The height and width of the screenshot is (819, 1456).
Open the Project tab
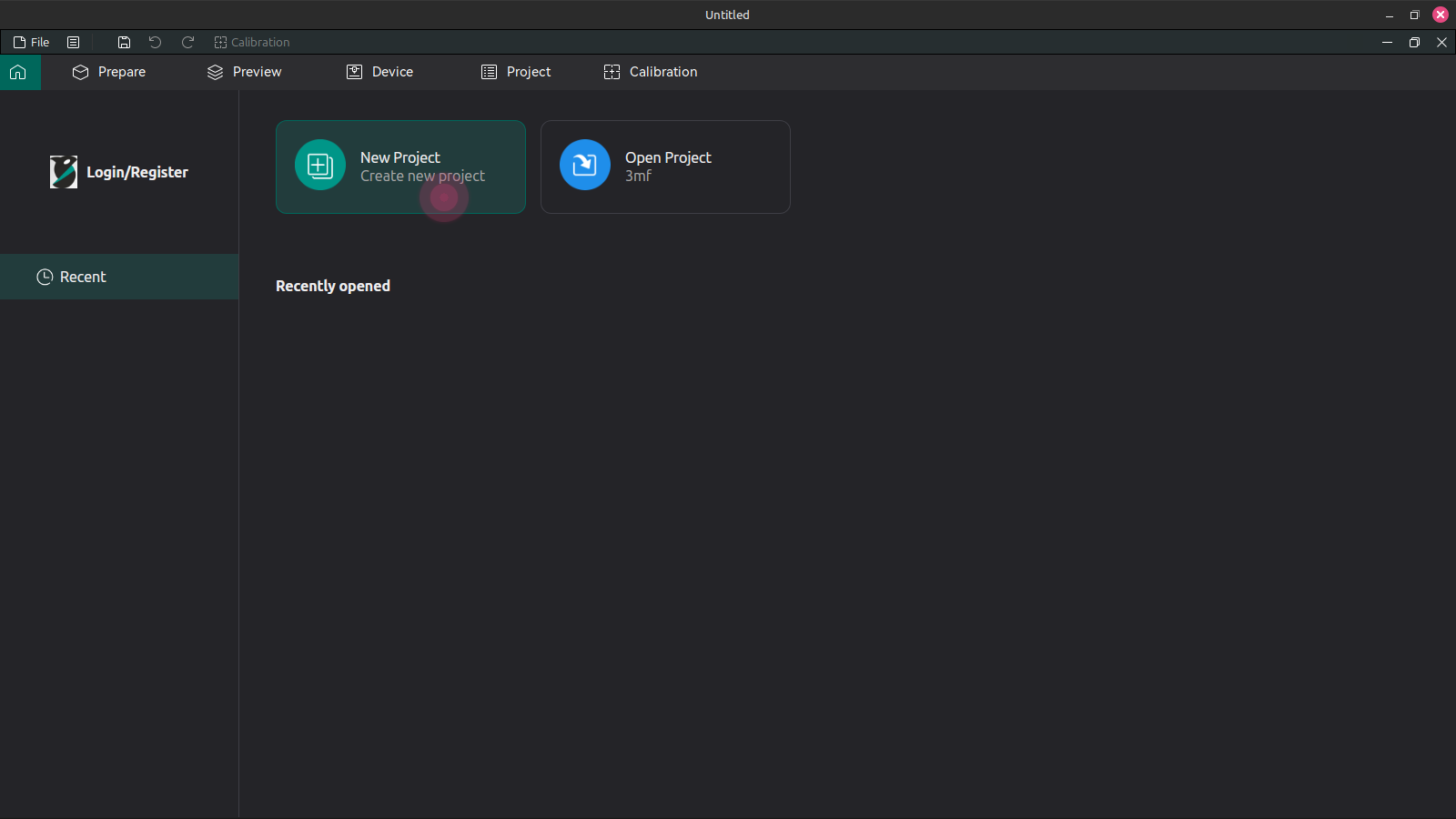[529, 72]
